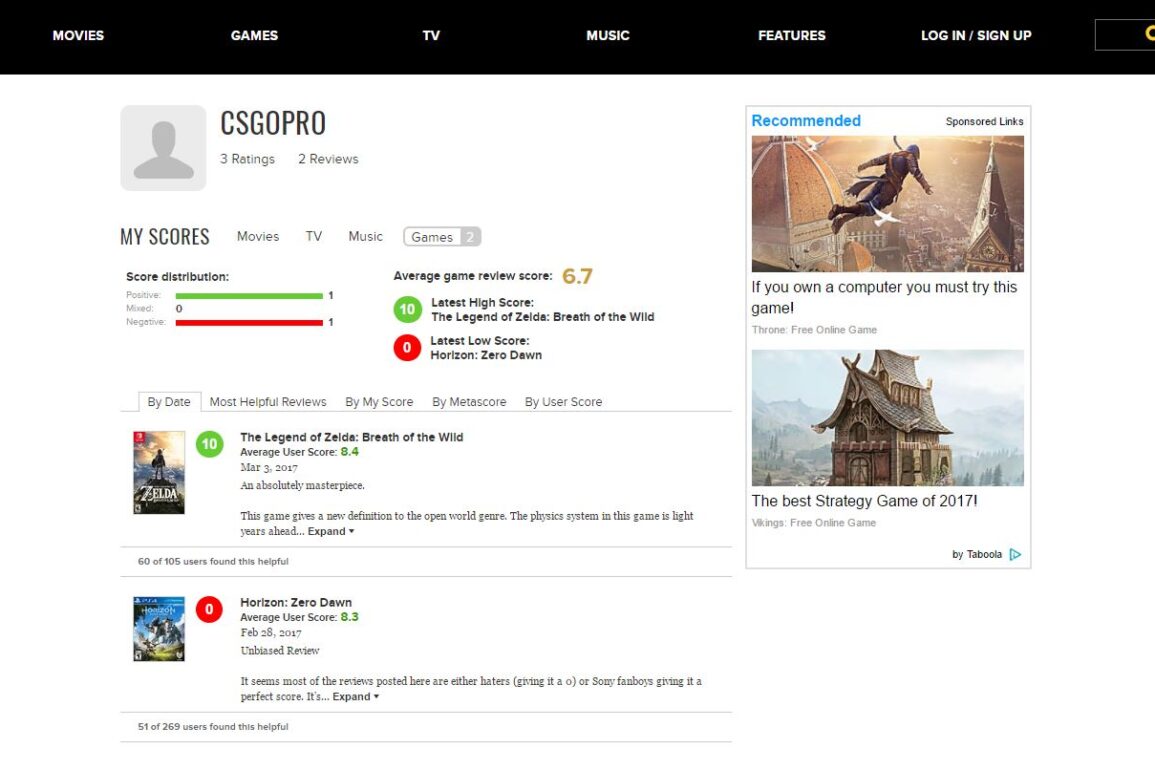Screen dimensions: 1155x770
Task: Open the Music navigation menu
Action: 608,35
